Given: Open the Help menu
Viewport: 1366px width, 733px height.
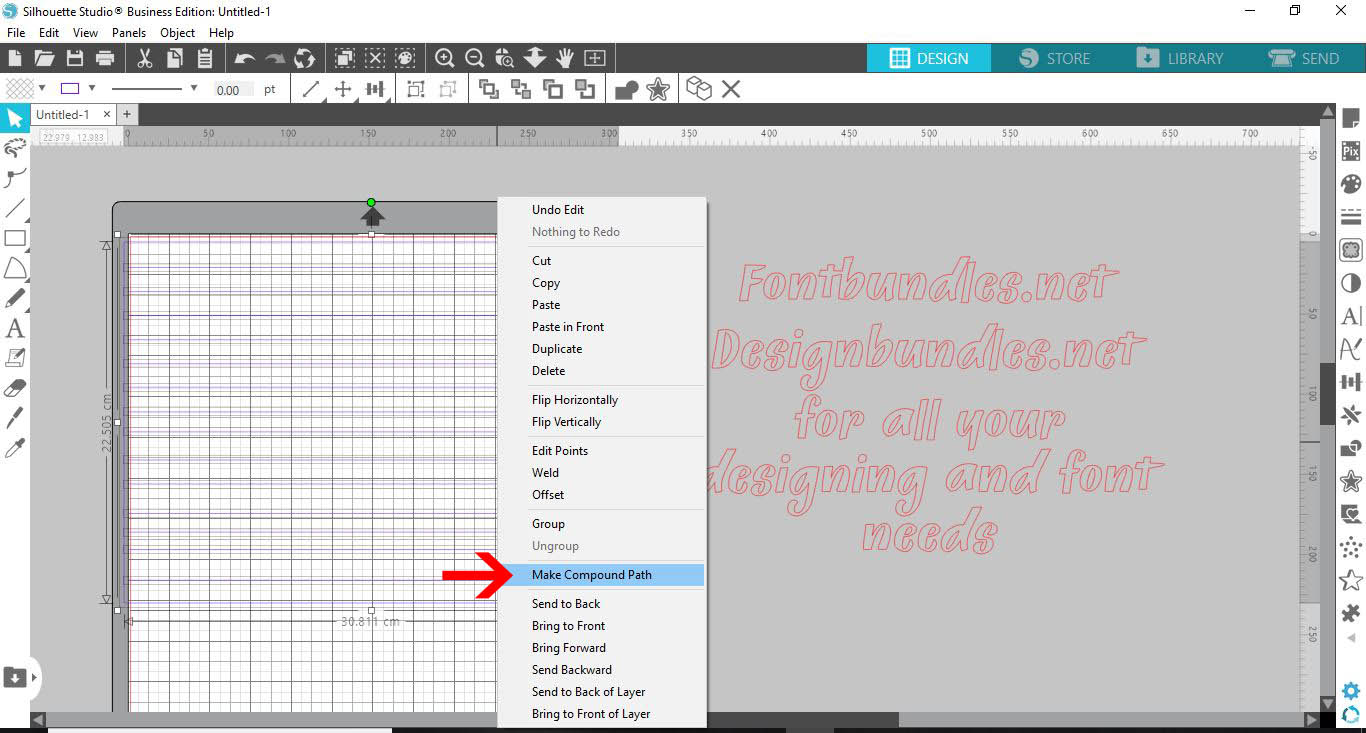Looking at the screenshot, I should (221, 33).
